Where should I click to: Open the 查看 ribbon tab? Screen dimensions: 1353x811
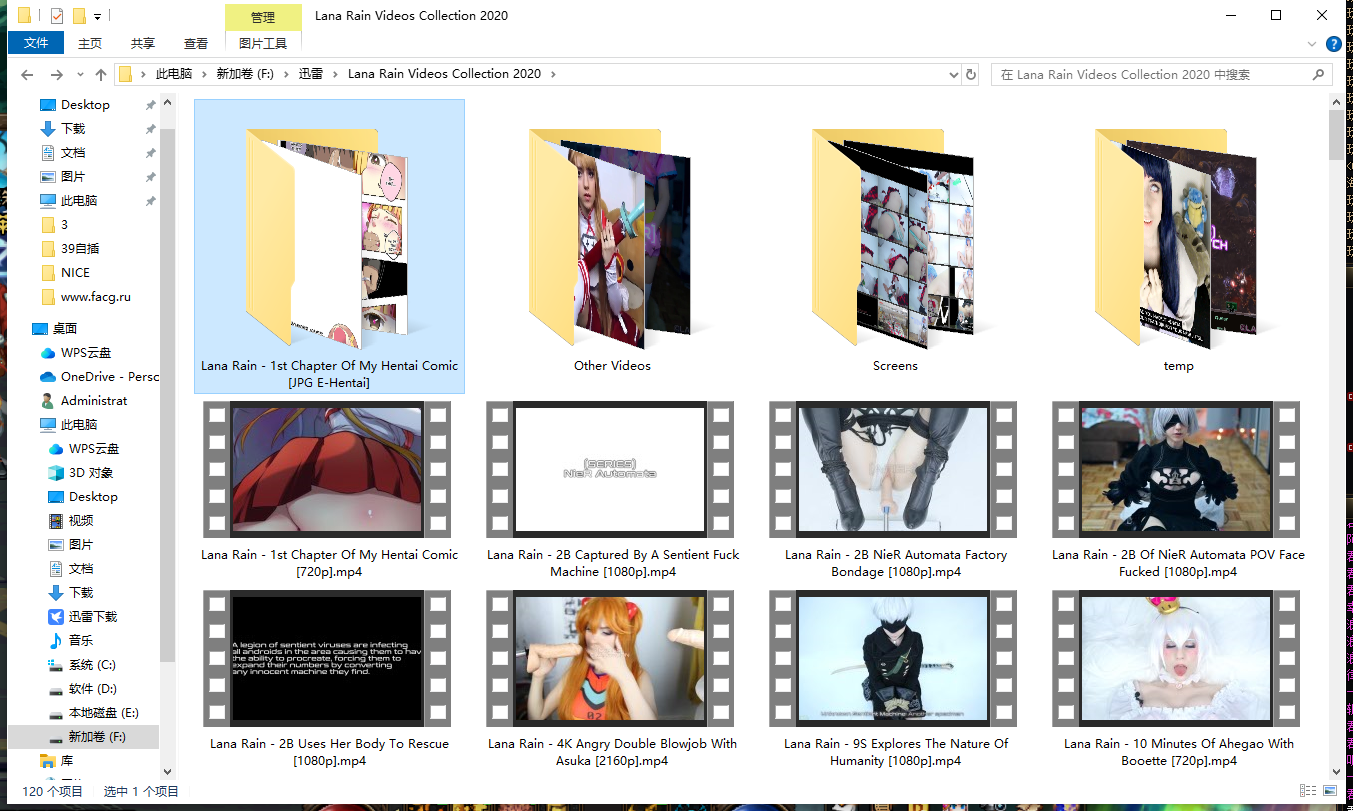coord(196,43)
